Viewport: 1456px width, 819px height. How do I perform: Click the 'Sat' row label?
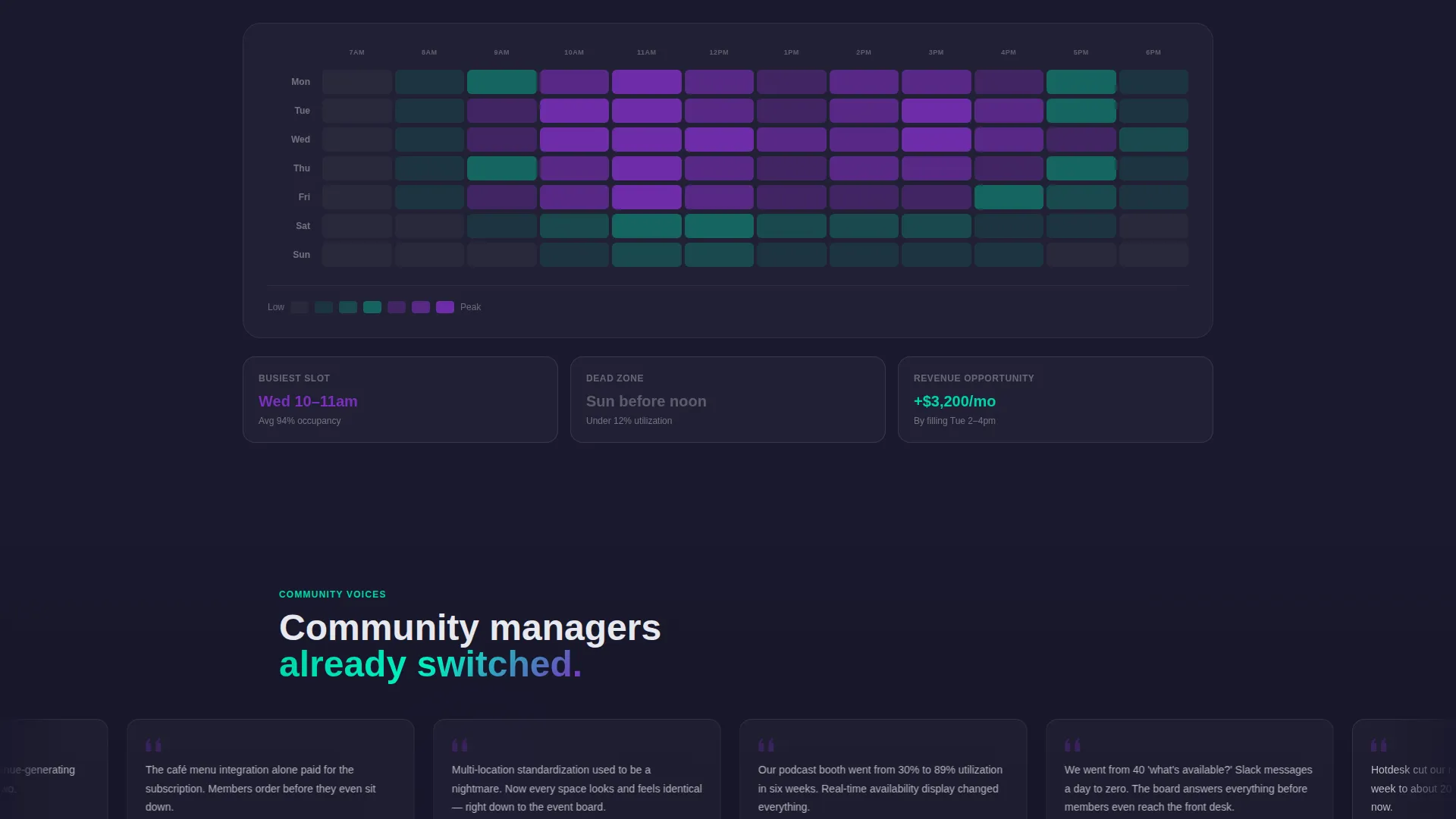[x=303, y=226]
